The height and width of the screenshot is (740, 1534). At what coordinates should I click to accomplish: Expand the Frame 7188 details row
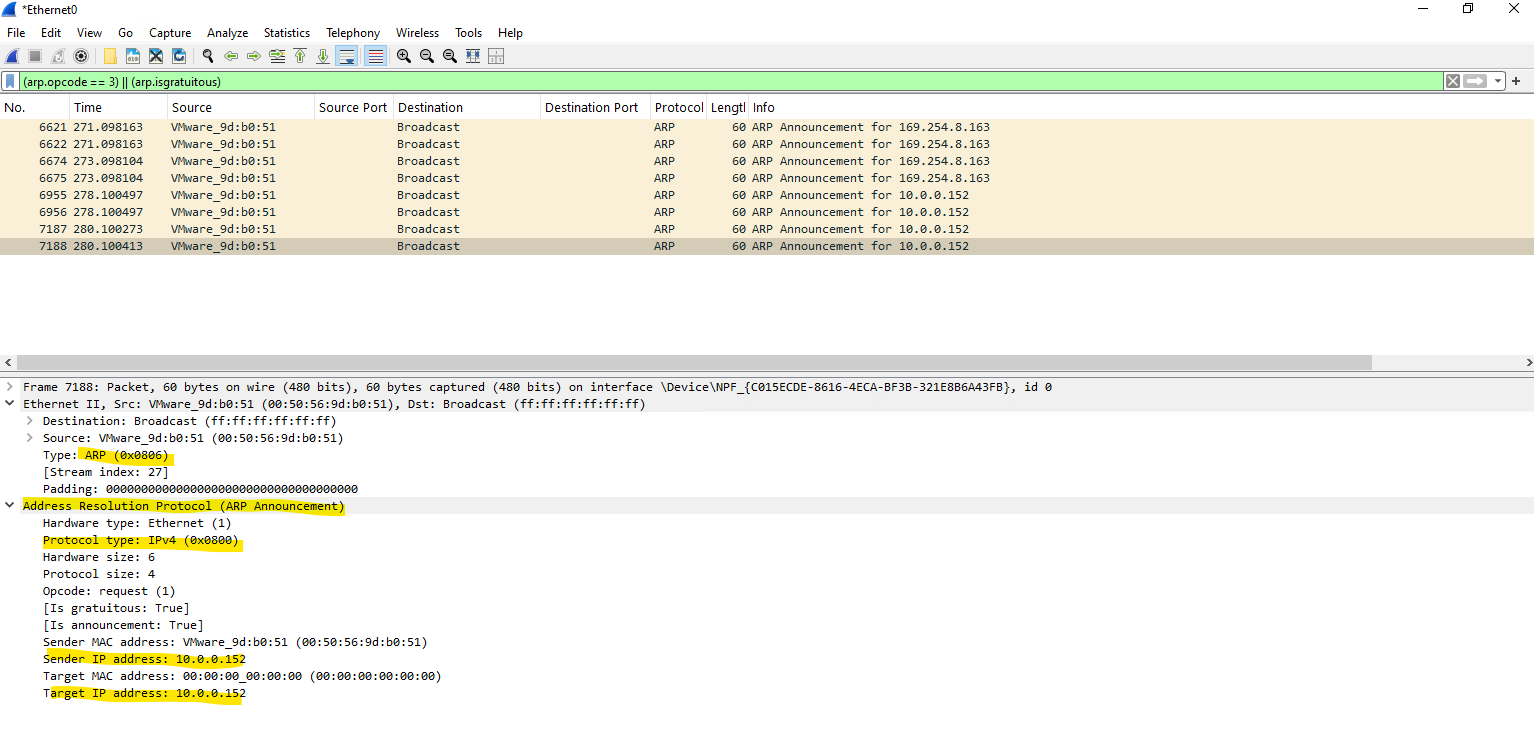pos(10,387)
